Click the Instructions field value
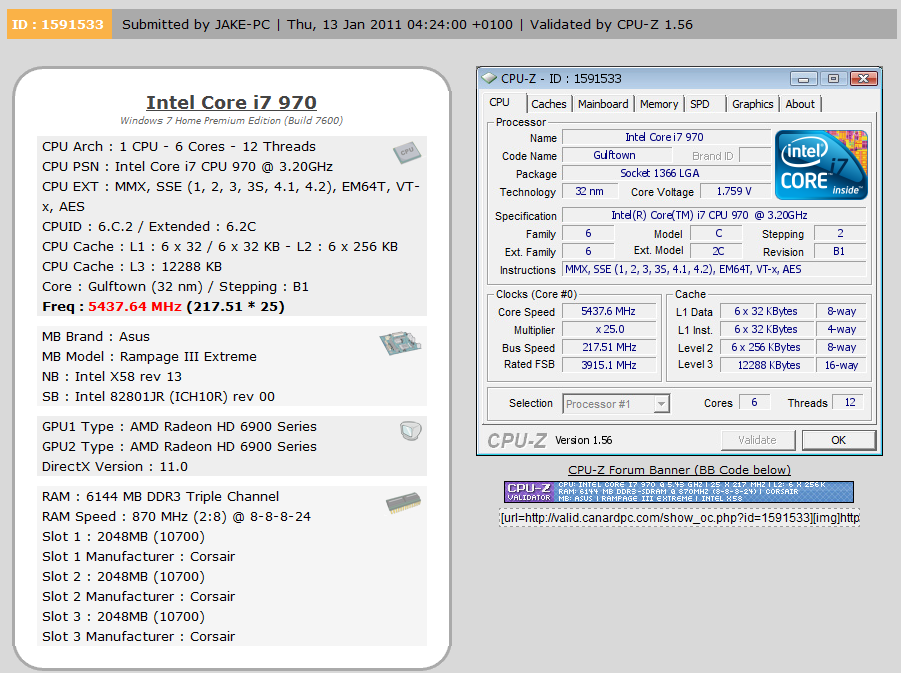 click(x=714, y=269)
